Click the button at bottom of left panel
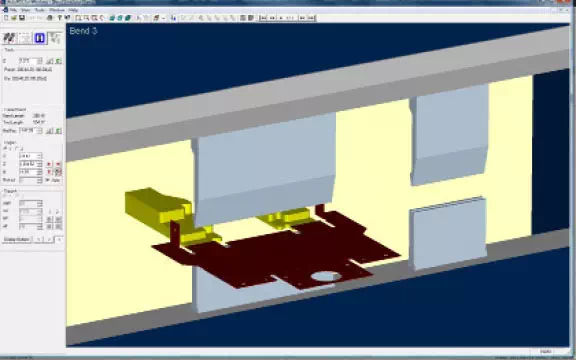The width and height of the screenshot is (576, 360). tap(17, 240)
